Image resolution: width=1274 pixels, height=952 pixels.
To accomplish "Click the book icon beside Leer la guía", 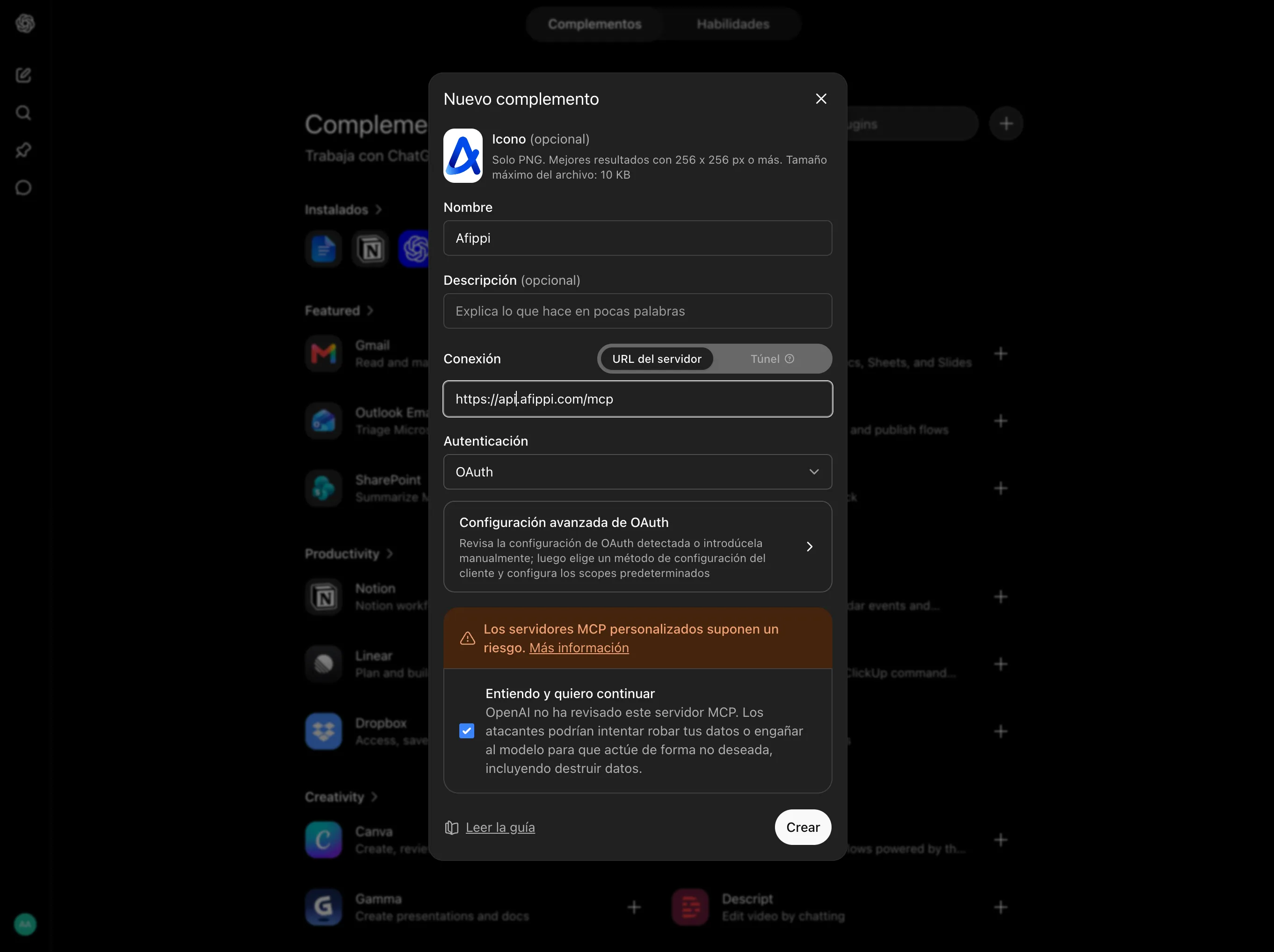I will (451, 828).
